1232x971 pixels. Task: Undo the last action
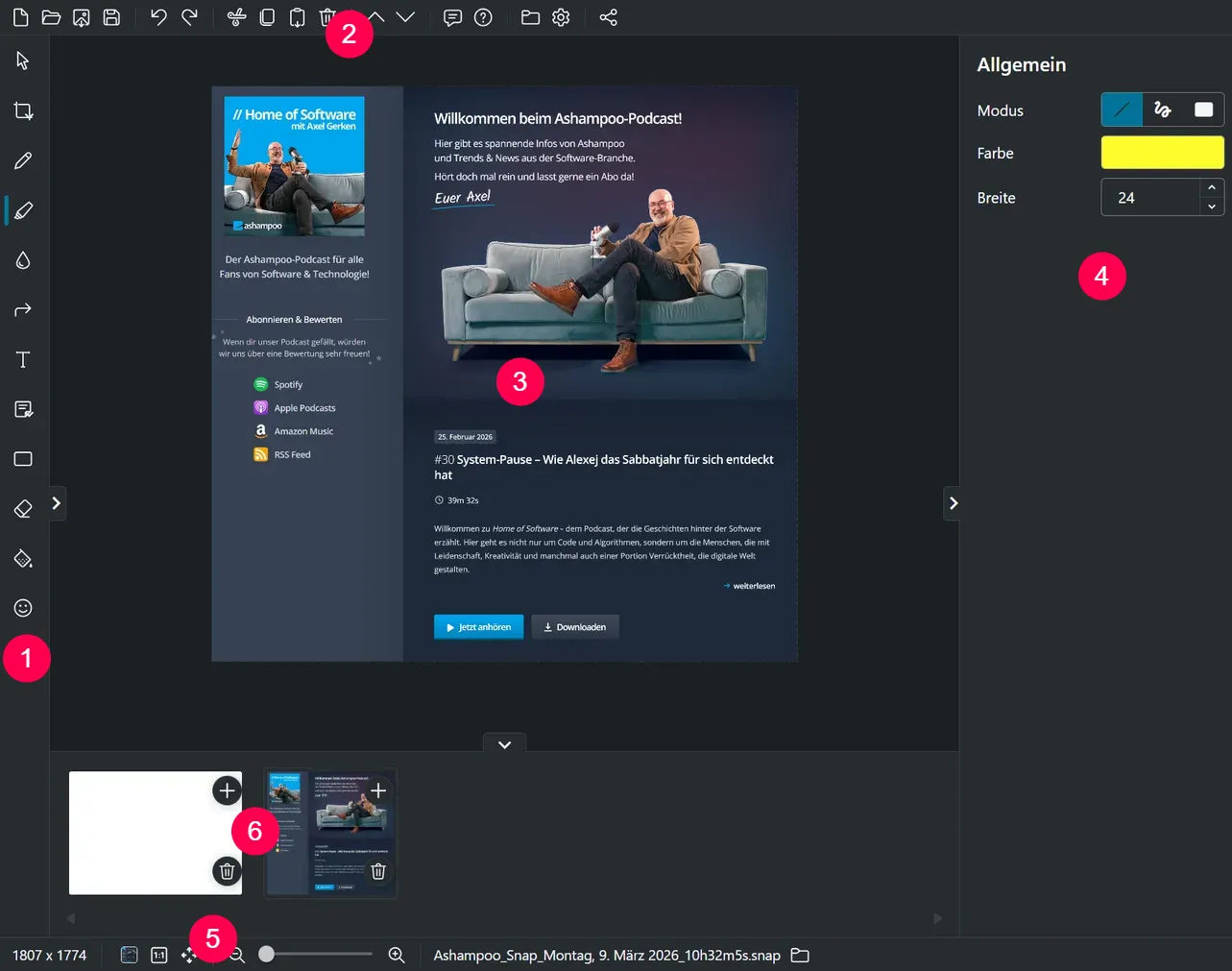(159, 17)
